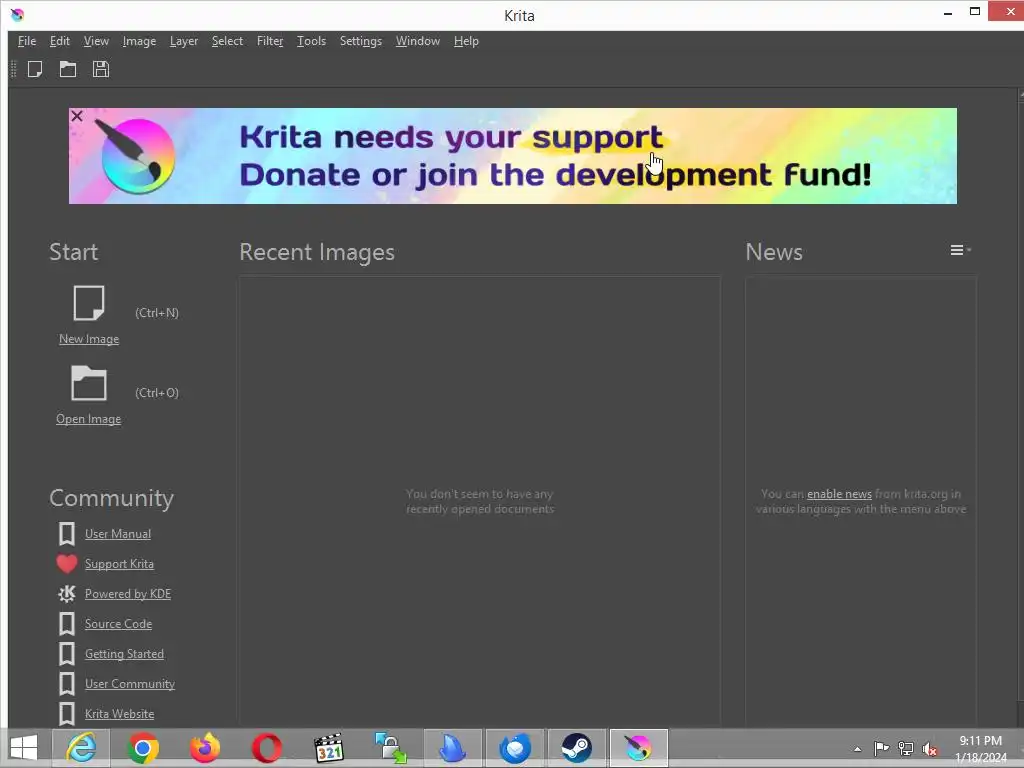
Task: Click the muted volume tray icon
Action: coord(930,749)
